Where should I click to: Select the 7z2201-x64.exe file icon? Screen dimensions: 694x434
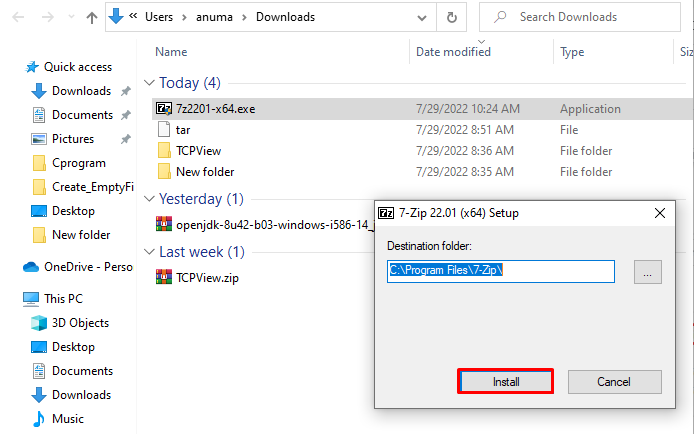(x=164, y=108)
